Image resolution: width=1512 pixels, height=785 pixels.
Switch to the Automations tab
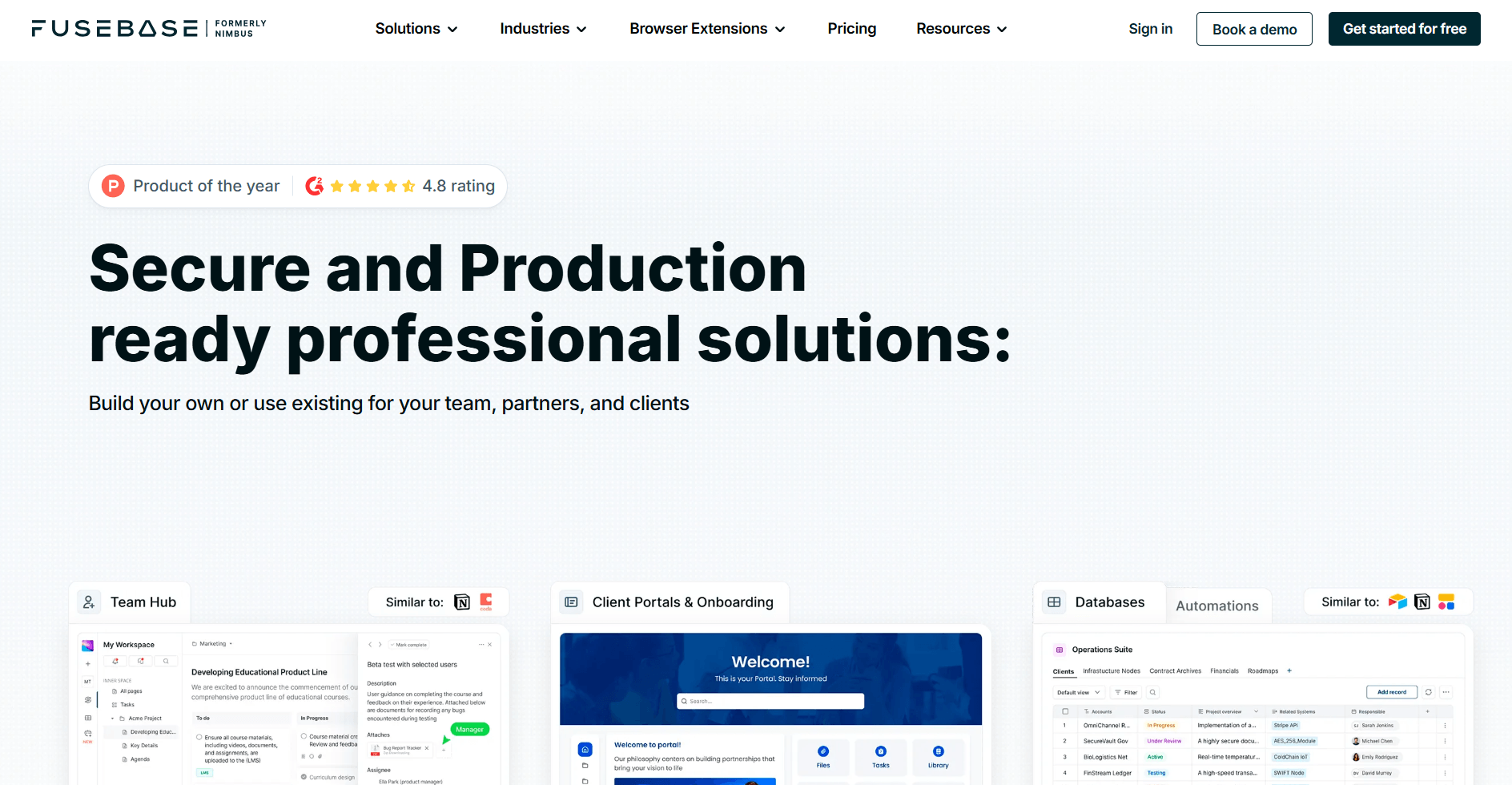pyautogui.click(x=1216, y=606)
